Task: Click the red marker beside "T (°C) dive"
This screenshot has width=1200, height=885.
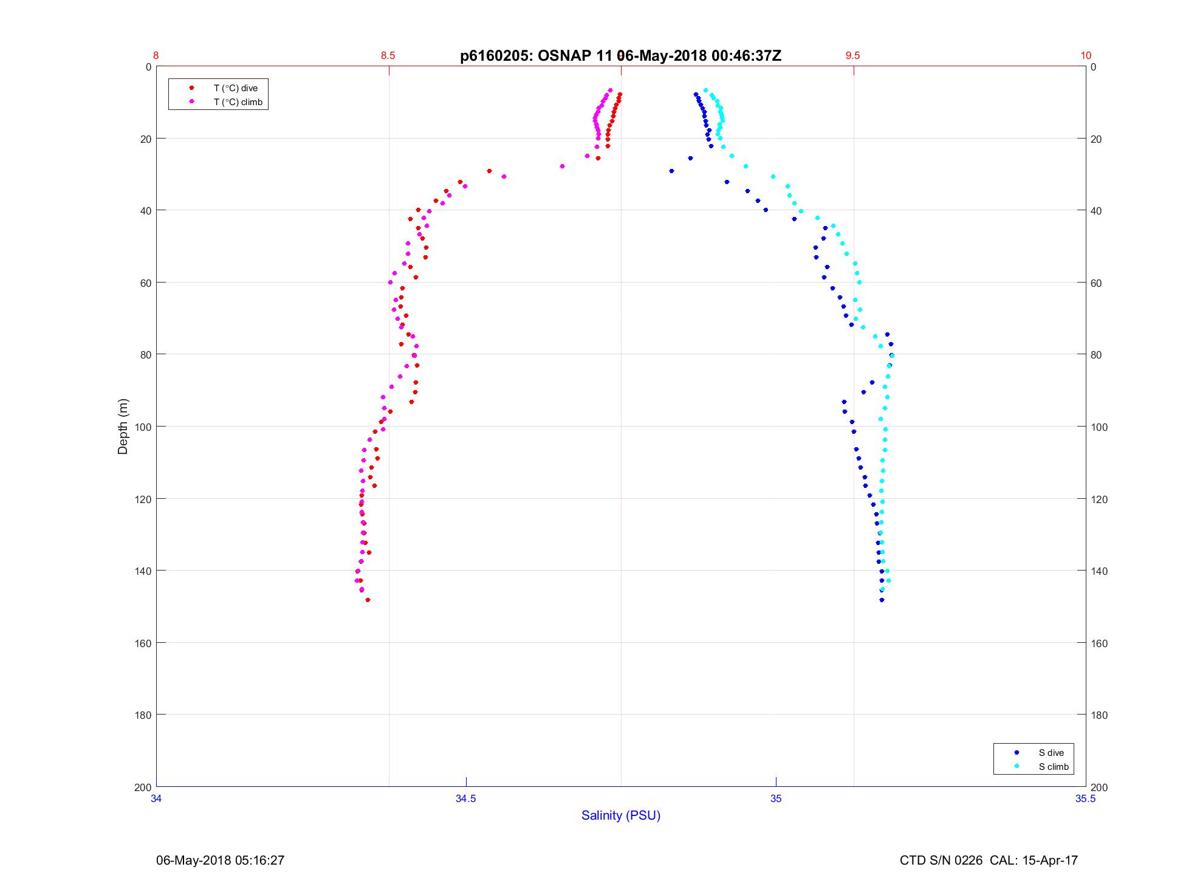Action: (x=191, y=88)
